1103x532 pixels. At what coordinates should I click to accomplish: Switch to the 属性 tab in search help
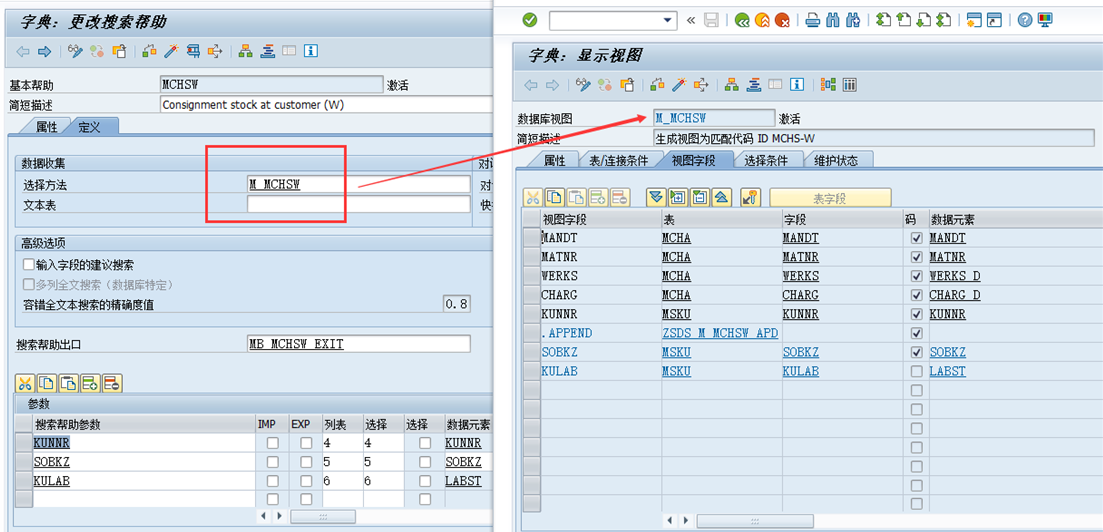click(46, 127)
